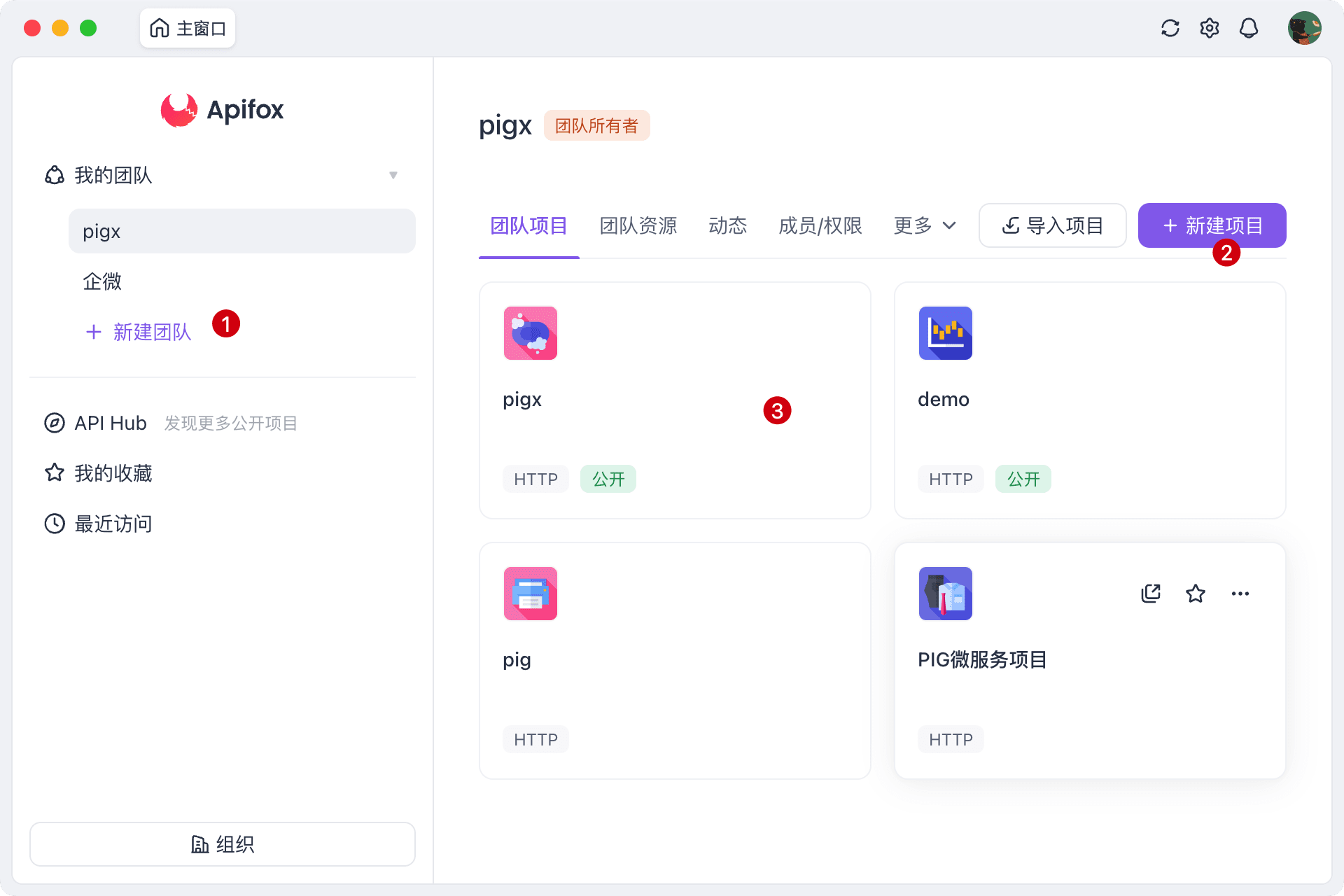Click the HTTP tag on demo card
1344x896 pixels.
pos(951,479)
